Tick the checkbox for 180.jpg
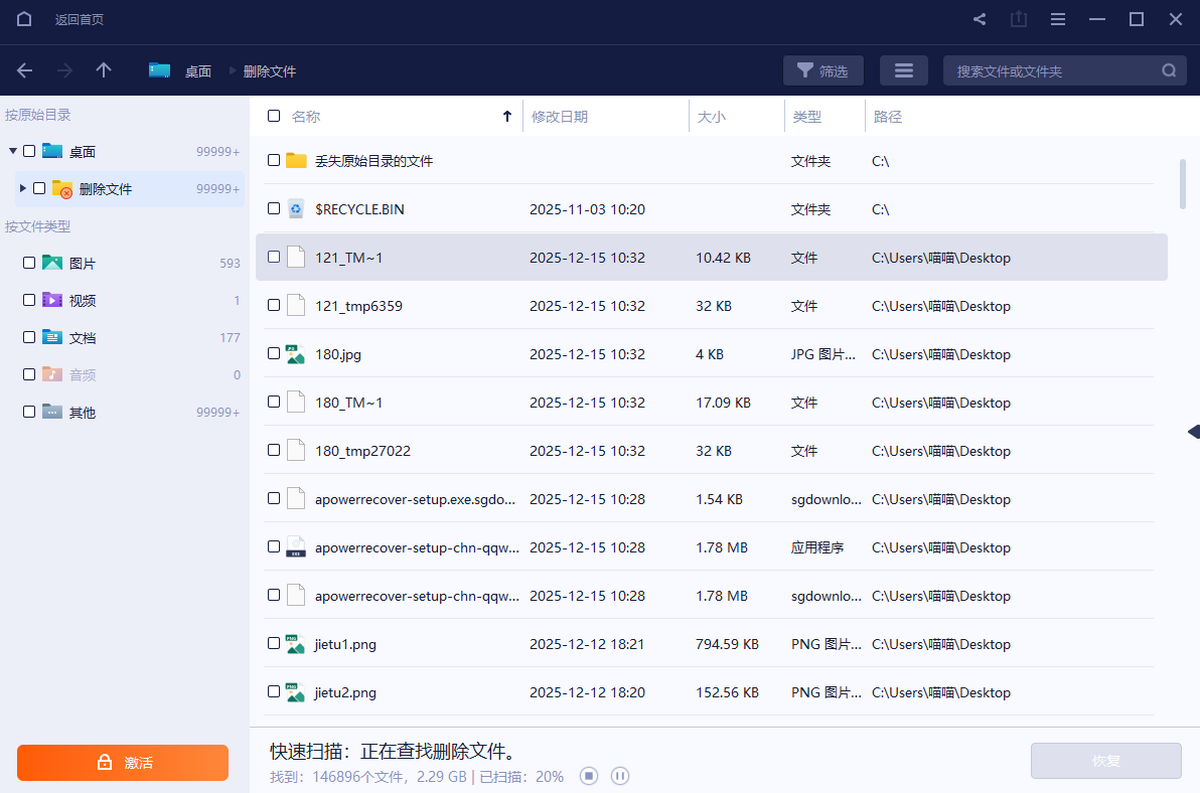This screenshot has height=793, width=1200. [274, 354]
